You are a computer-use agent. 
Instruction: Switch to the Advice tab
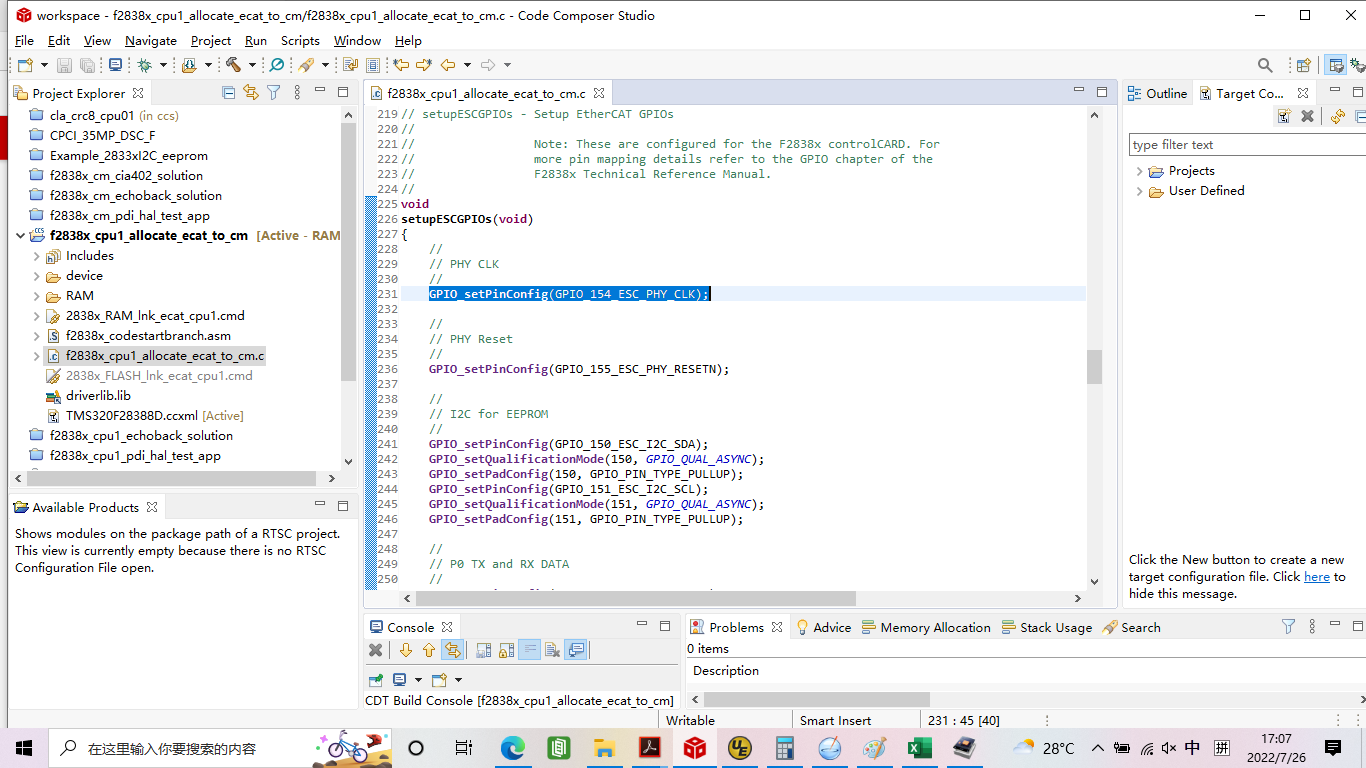click(823, 627)
